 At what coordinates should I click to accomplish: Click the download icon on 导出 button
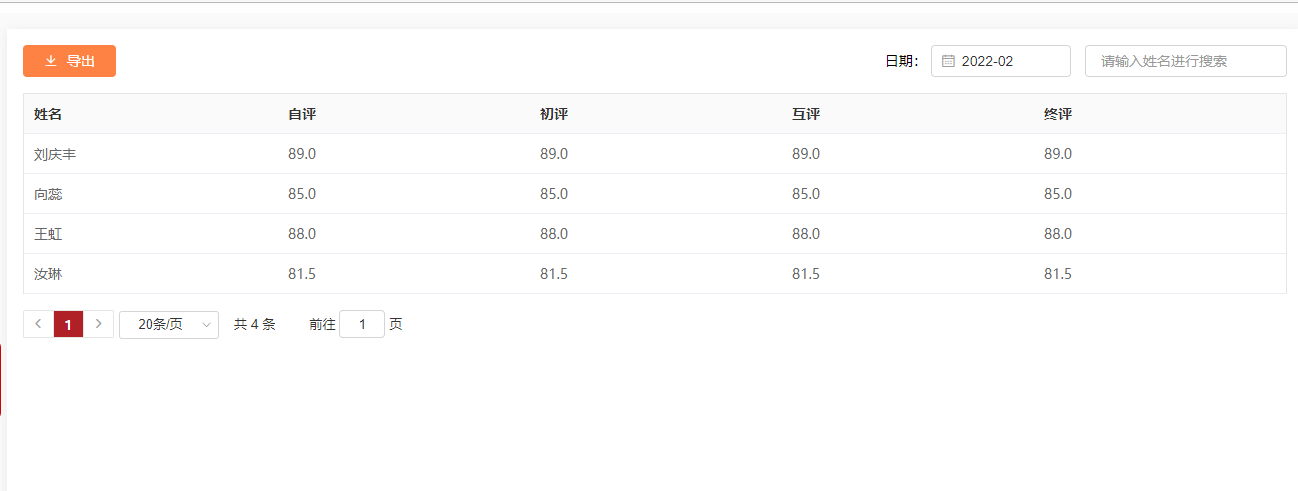tap(51, 61)
